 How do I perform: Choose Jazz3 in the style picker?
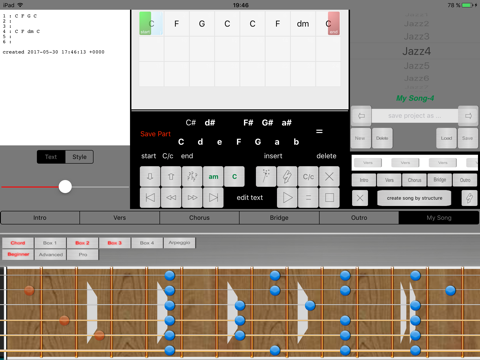coord(416,36)
